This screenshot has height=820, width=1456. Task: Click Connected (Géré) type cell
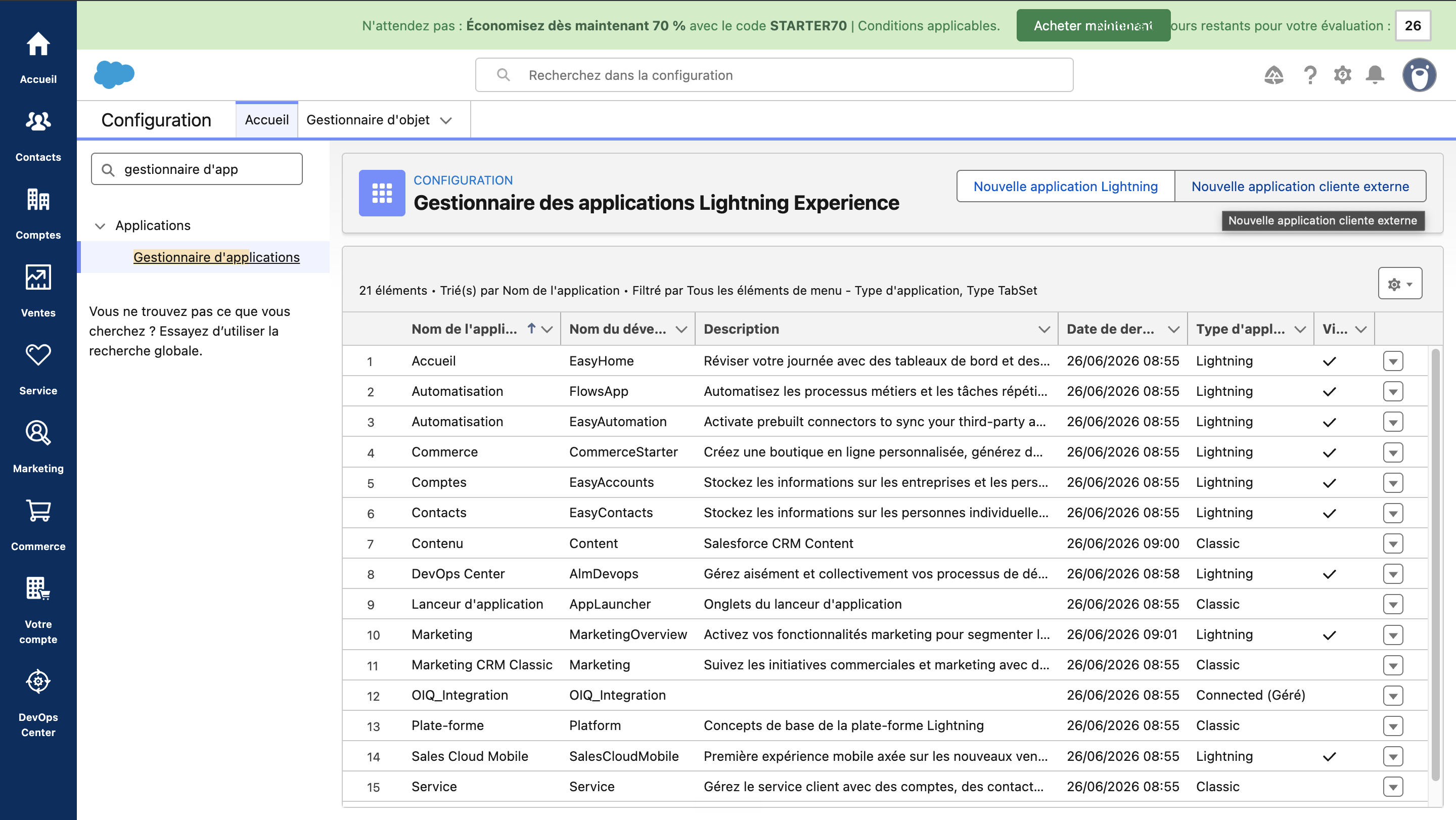tap(1250, 695)
